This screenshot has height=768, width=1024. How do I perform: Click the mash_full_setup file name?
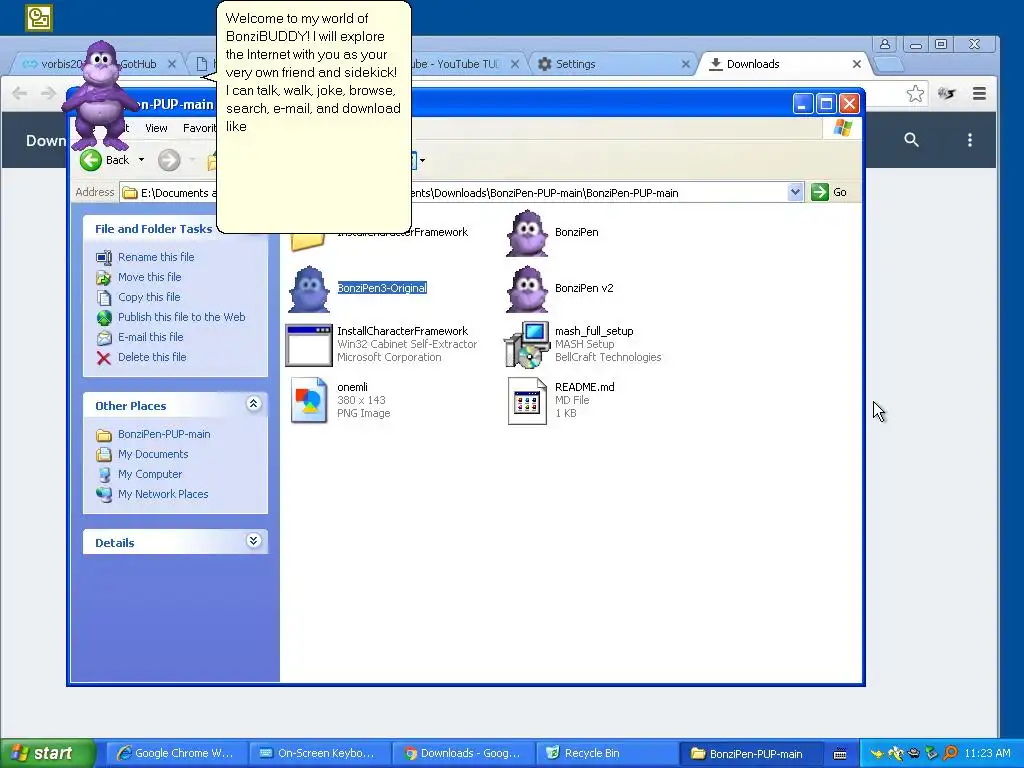[594, 331]
